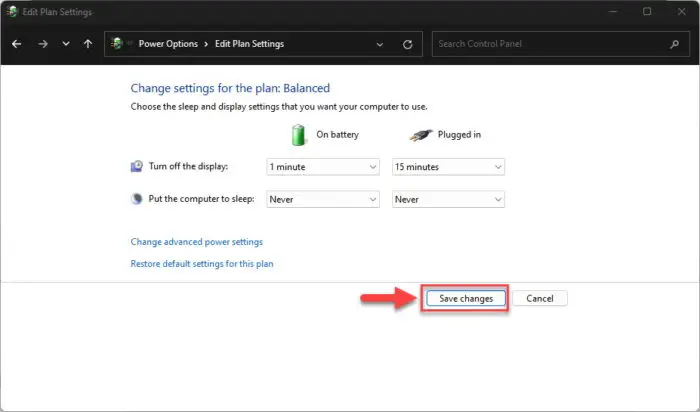This screenshot has width=700, height=412.
Task: Go forward with the right arrow
Action: (42, 44)
